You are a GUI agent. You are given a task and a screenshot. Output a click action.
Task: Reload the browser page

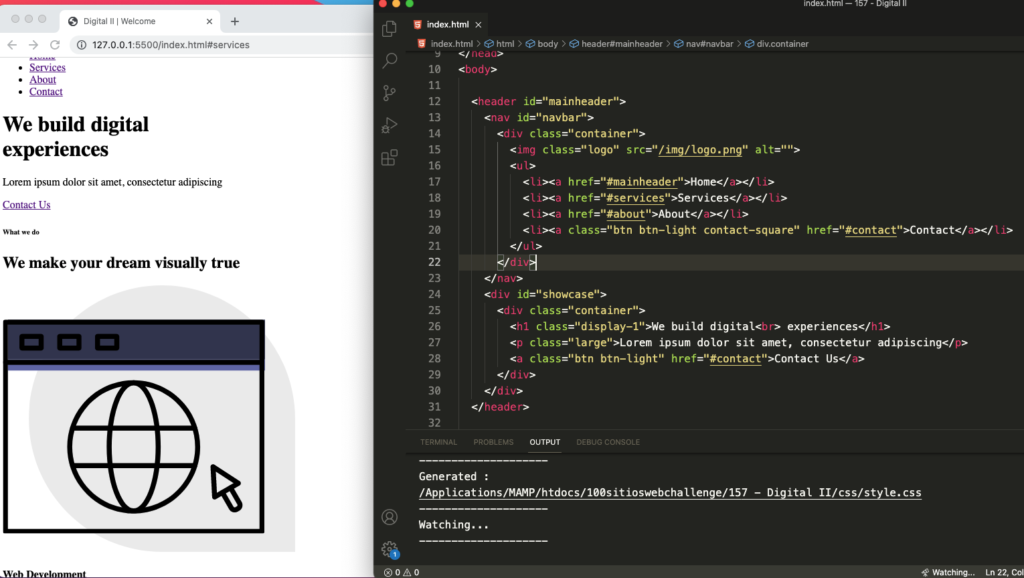(x=55, y=44)
